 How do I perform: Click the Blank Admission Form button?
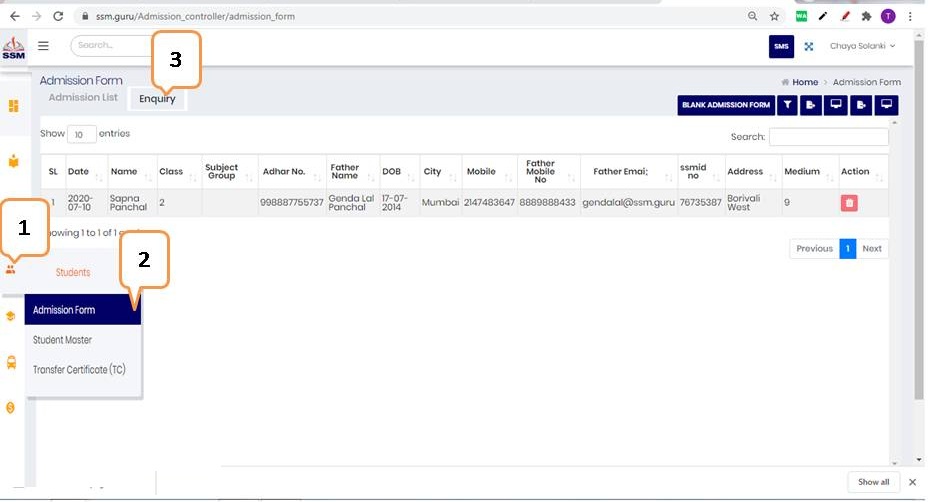click(x=725, y=105)
